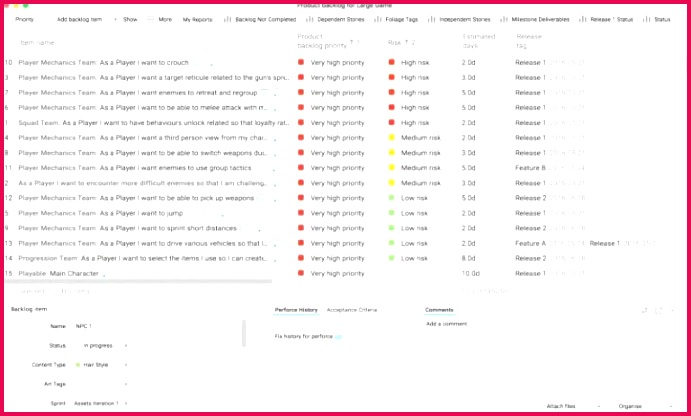Screen dimensions: 691x416
Task: Click '8.0d' estimate on Progression Team row
Action: point(468,258)
